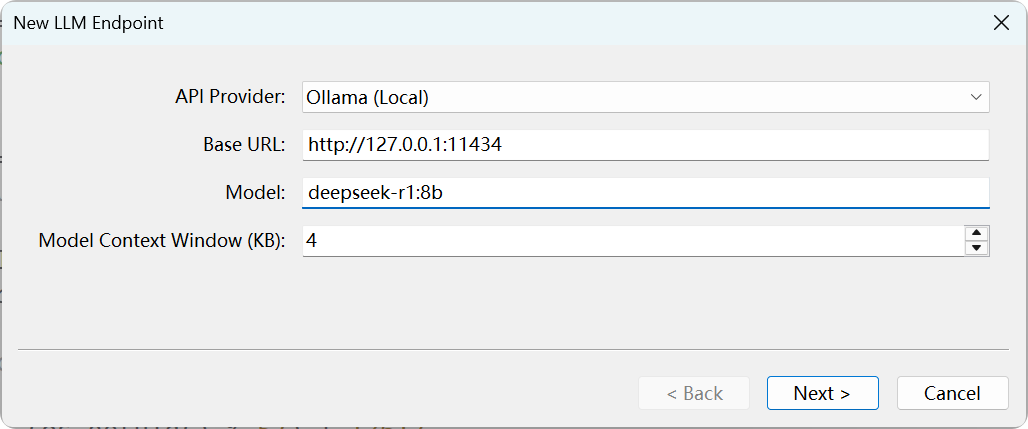The image size is (1028, 429).
Task: Click the Ollama (Local) provider selection text
Action: (368, 97)
